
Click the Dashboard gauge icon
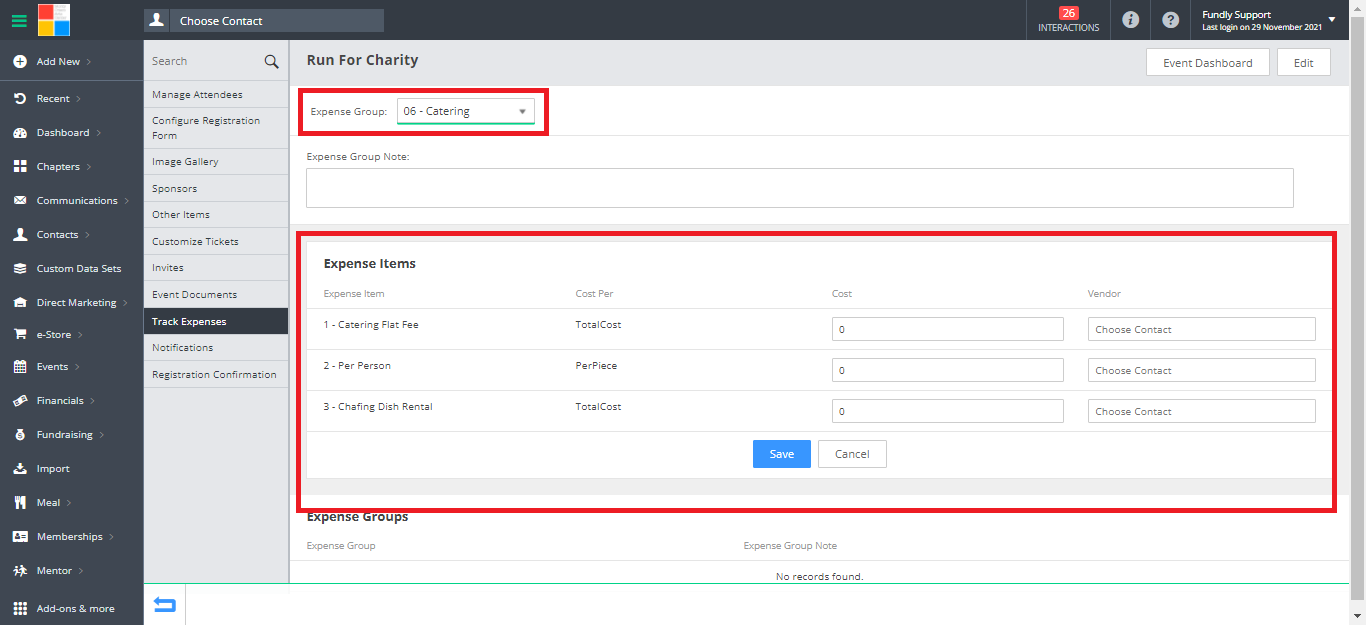[20, 133]
